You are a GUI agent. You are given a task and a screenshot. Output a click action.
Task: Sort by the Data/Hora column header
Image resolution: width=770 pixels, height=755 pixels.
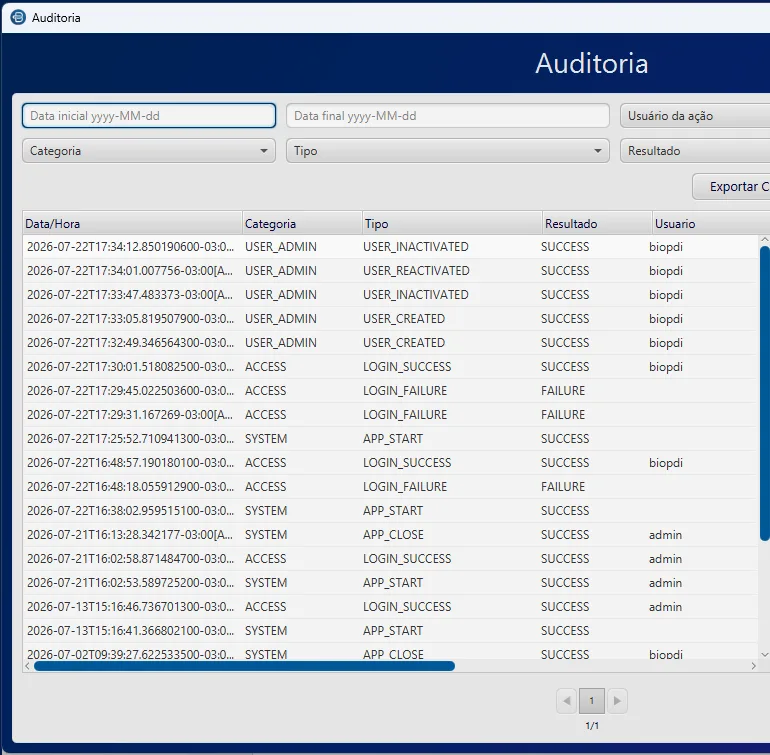tap(132, 224)
